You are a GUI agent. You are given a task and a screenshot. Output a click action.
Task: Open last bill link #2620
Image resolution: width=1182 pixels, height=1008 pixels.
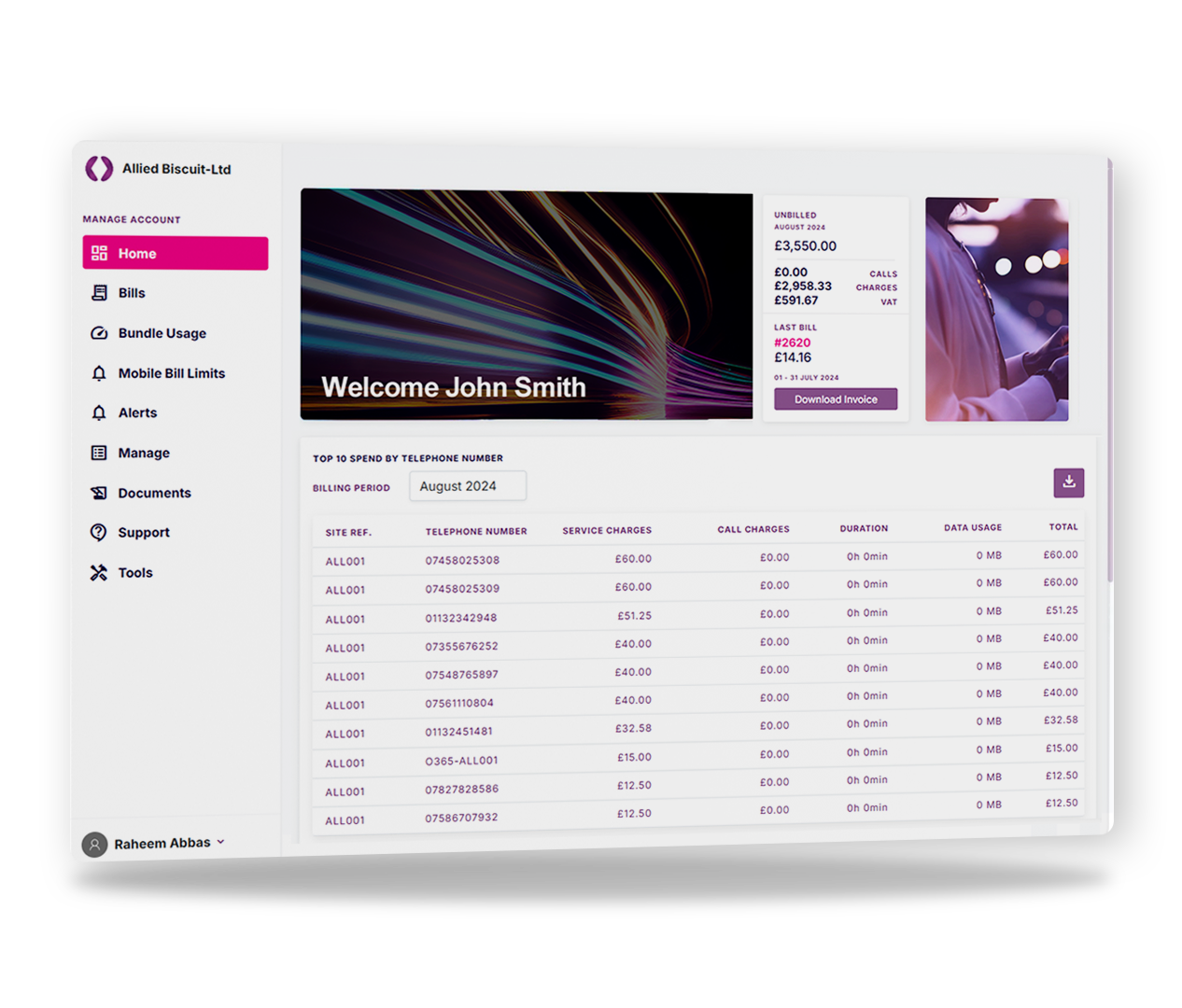pyautogui.click(x=792, y=343)
